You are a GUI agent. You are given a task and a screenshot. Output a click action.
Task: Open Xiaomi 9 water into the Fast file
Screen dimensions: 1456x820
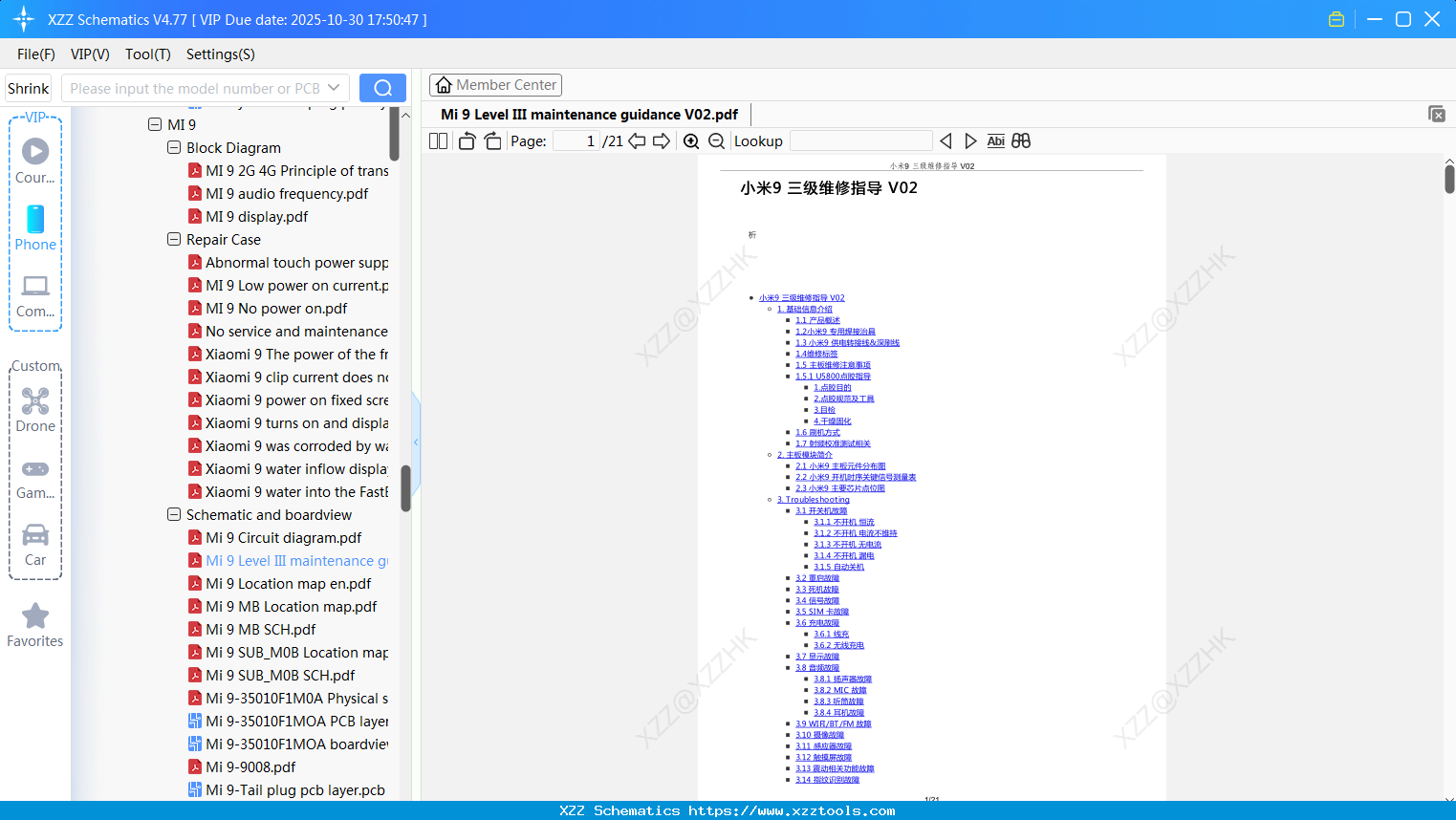click(x=297, y=491)
